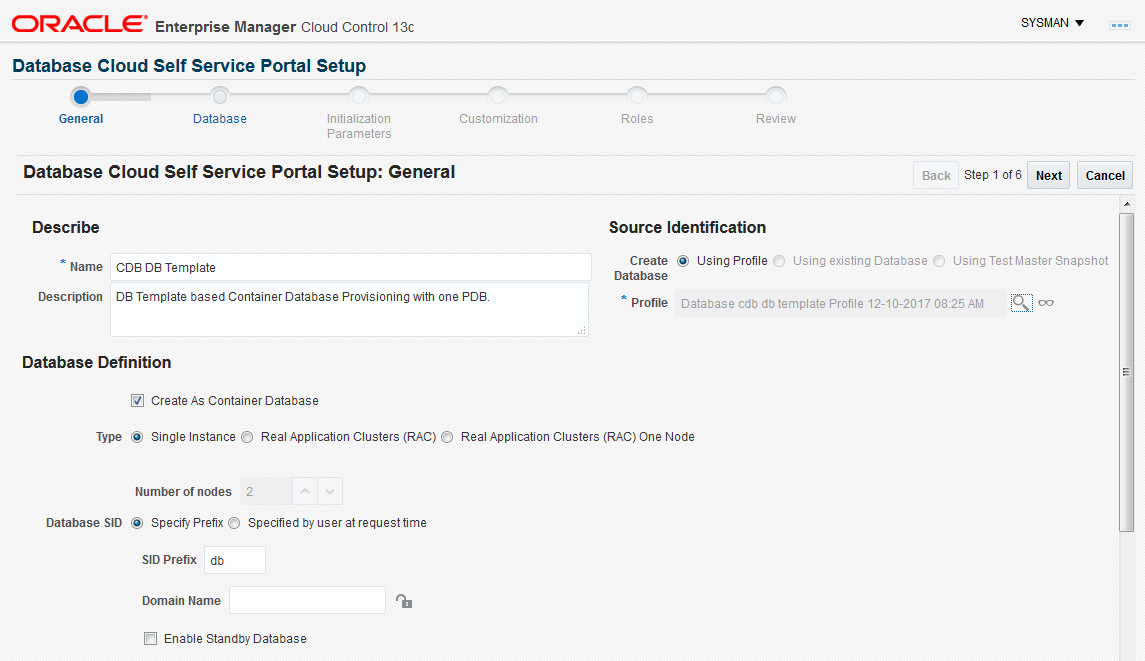The height and width of the screenshot is (661, 1145).
Task: Click the Domain Name lock icon
Action: 403,601
